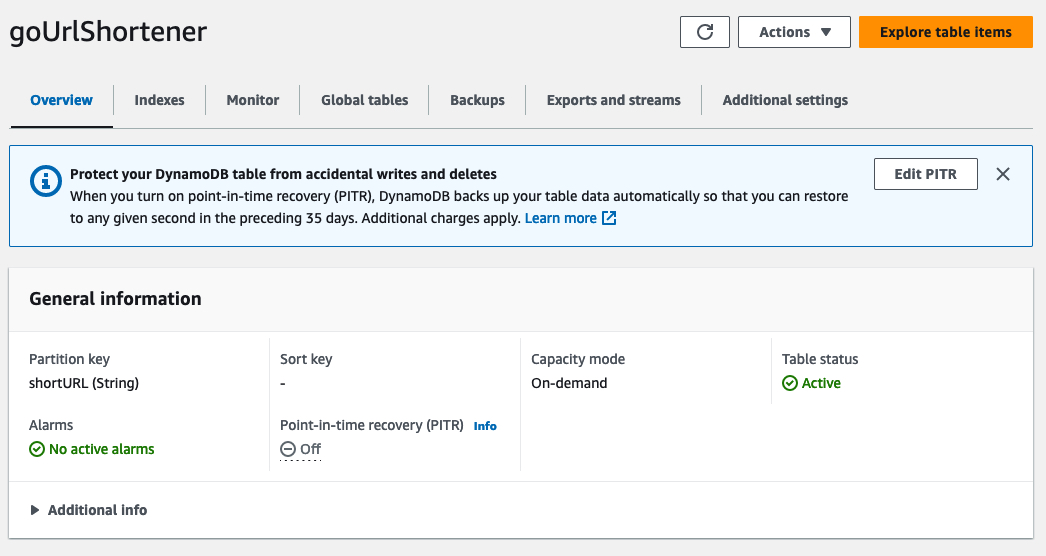Viewport: 1046px width, 556px height.
Task: Click the shortURL (String) partition key value
Action: (84, 383)
